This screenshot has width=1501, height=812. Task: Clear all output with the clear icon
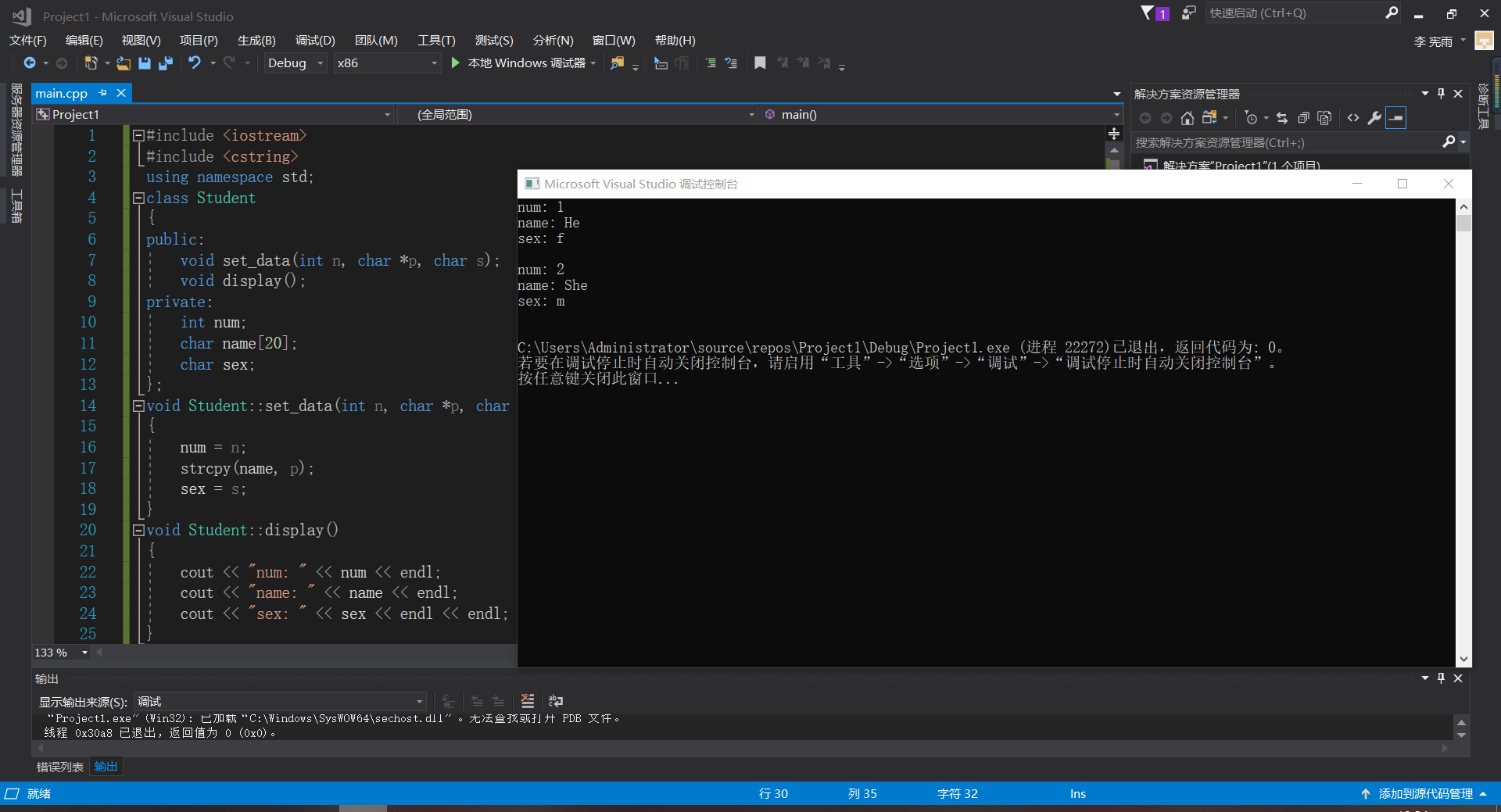click(528, 701)
